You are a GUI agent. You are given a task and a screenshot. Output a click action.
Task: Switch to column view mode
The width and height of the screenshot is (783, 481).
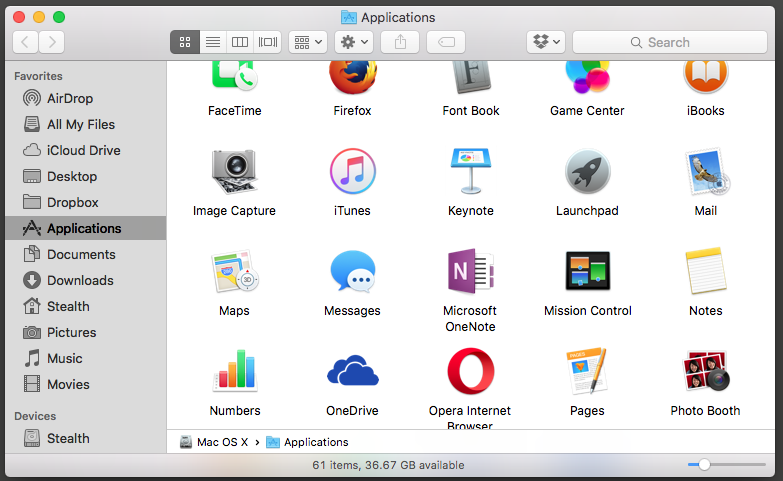(239, 42)
